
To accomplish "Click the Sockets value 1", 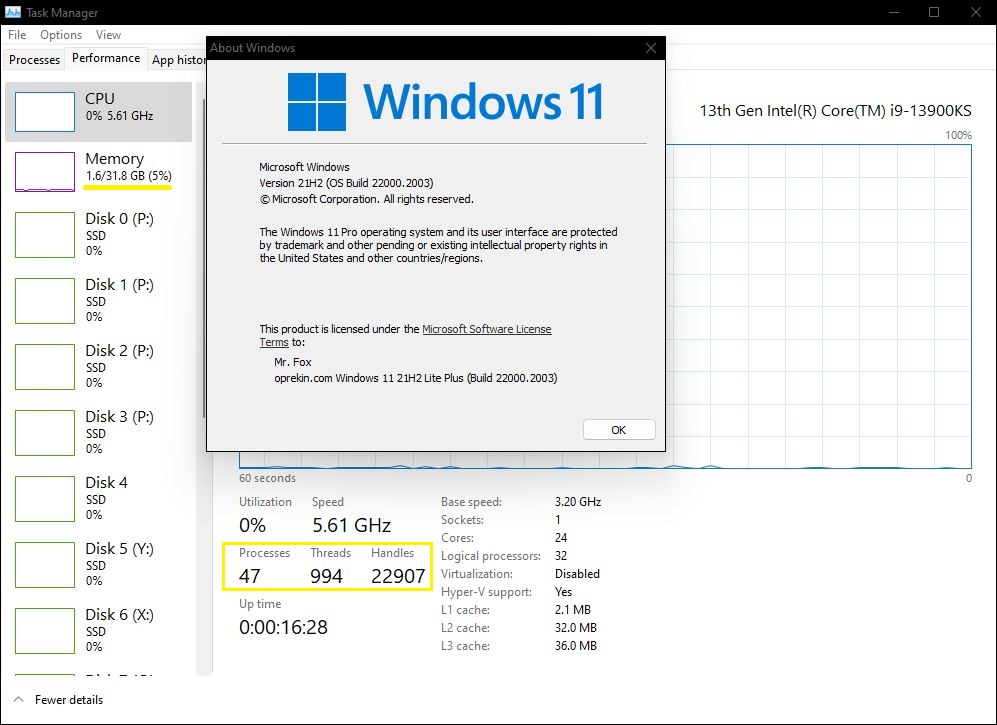I will click(x=558, y=520).
